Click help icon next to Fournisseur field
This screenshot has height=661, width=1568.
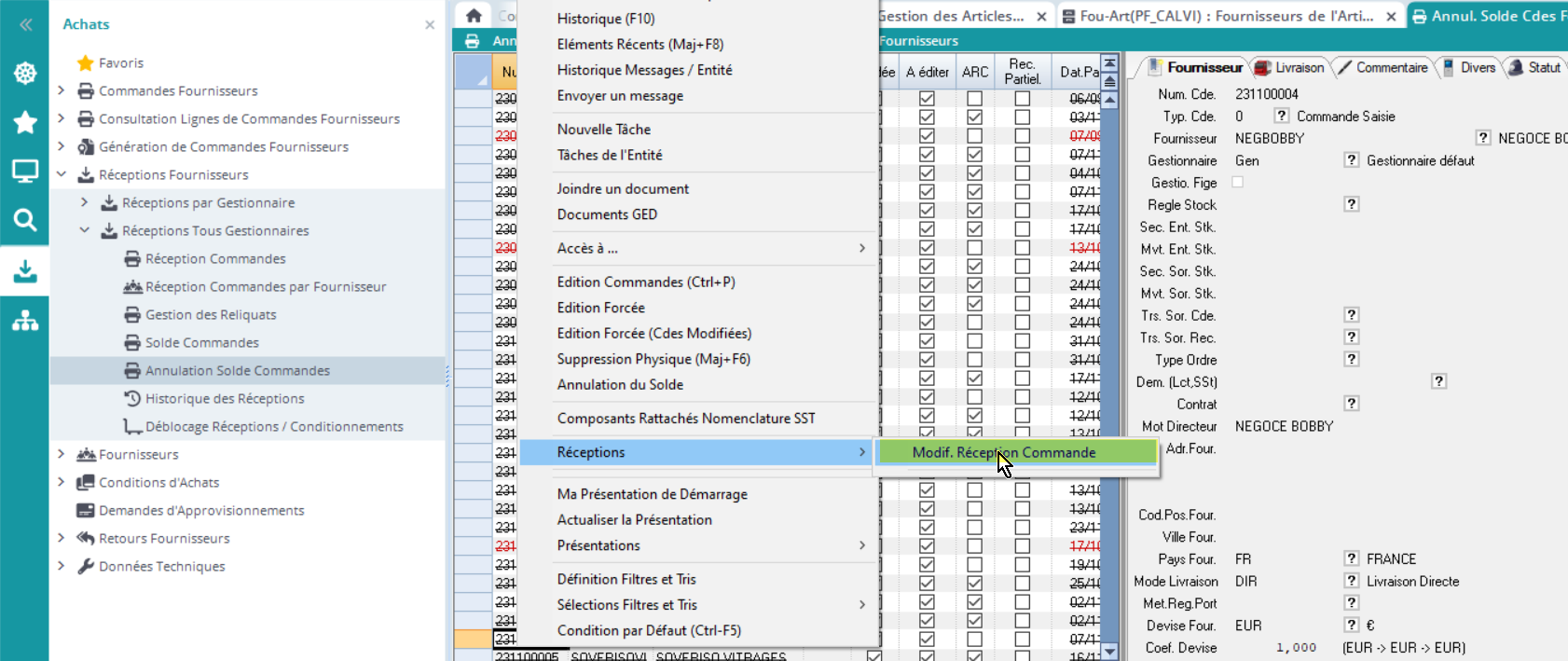(1482, 138)
